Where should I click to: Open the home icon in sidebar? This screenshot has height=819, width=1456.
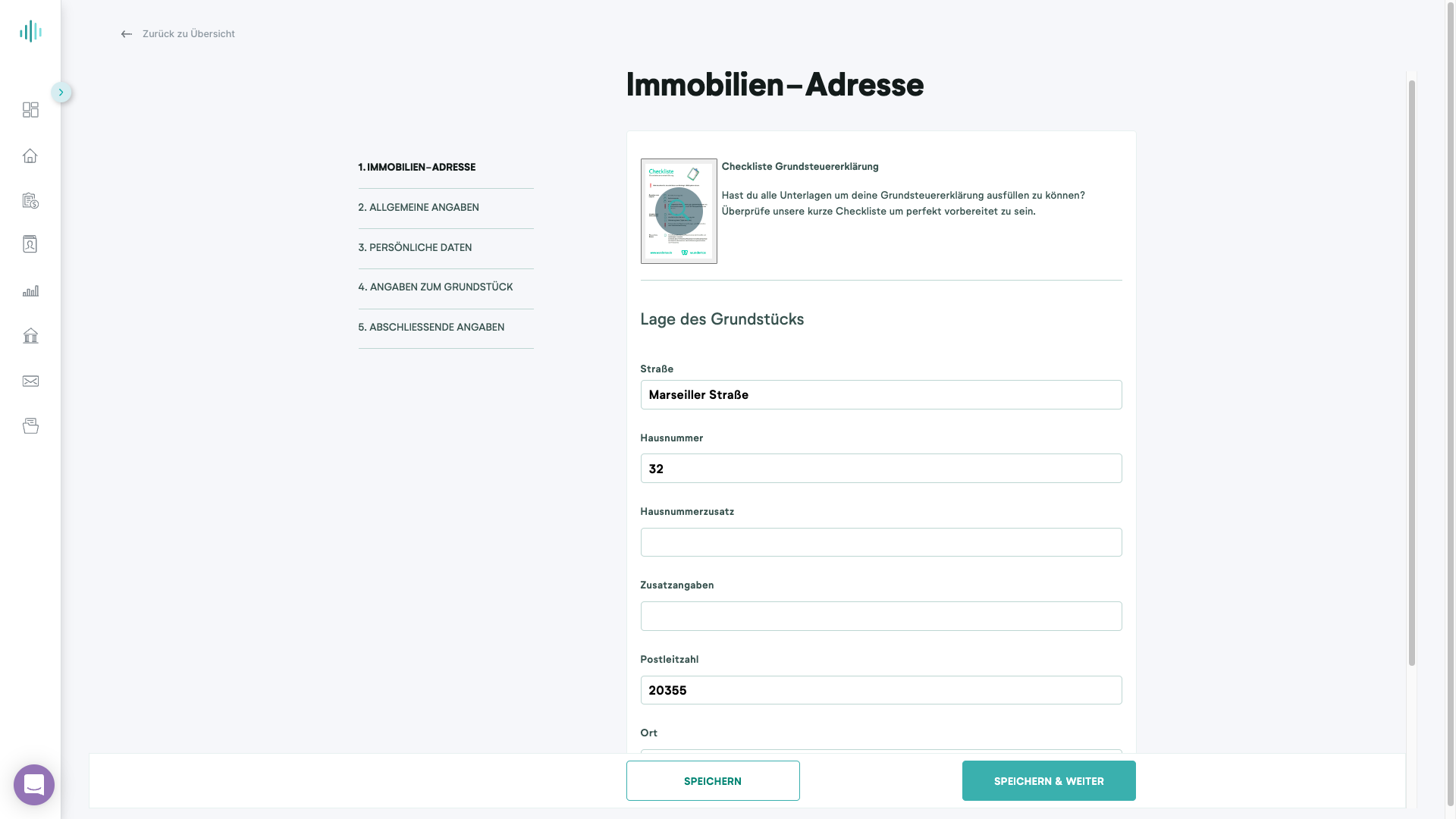pos(30,155)
